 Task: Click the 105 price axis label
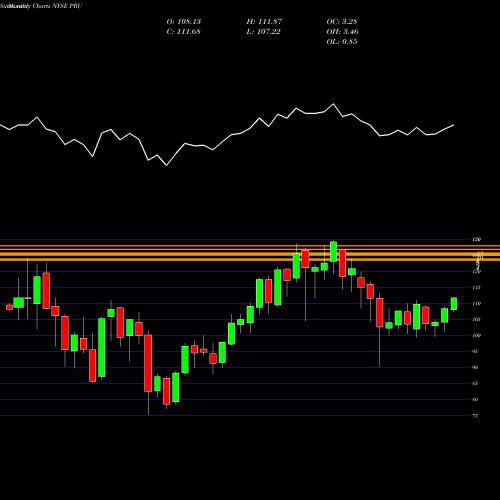click(x=477, y=319)
